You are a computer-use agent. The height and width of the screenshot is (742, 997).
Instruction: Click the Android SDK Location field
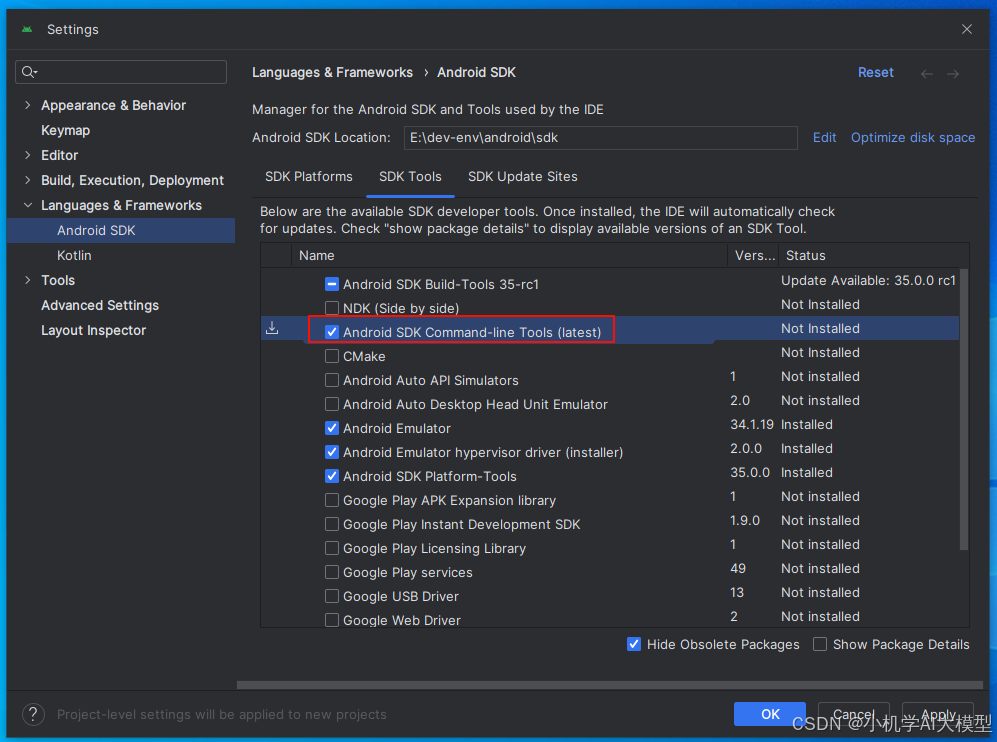[600, 137]
